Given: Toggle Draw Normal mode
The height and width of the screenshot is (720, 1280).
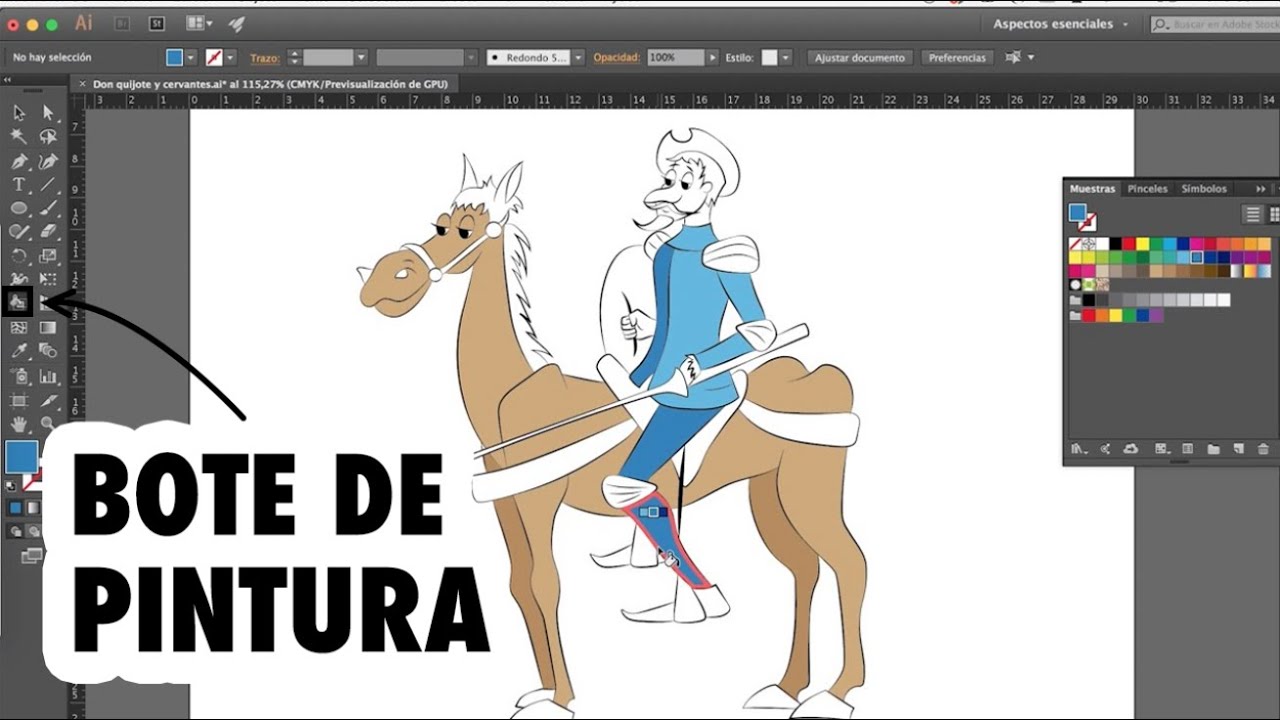Looking at the screenshot, I should click(15, 531).
